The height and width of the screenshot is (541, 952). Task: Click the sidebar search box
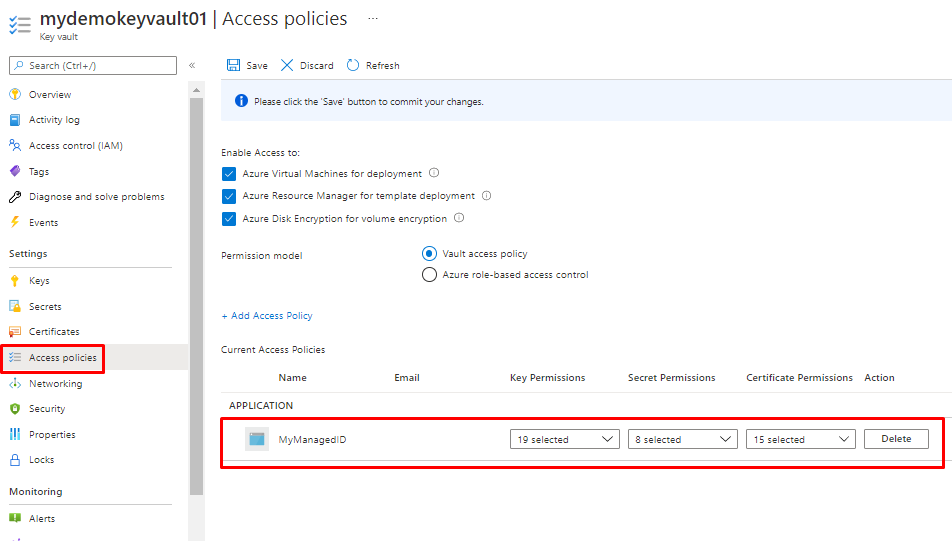coord(93,65)
